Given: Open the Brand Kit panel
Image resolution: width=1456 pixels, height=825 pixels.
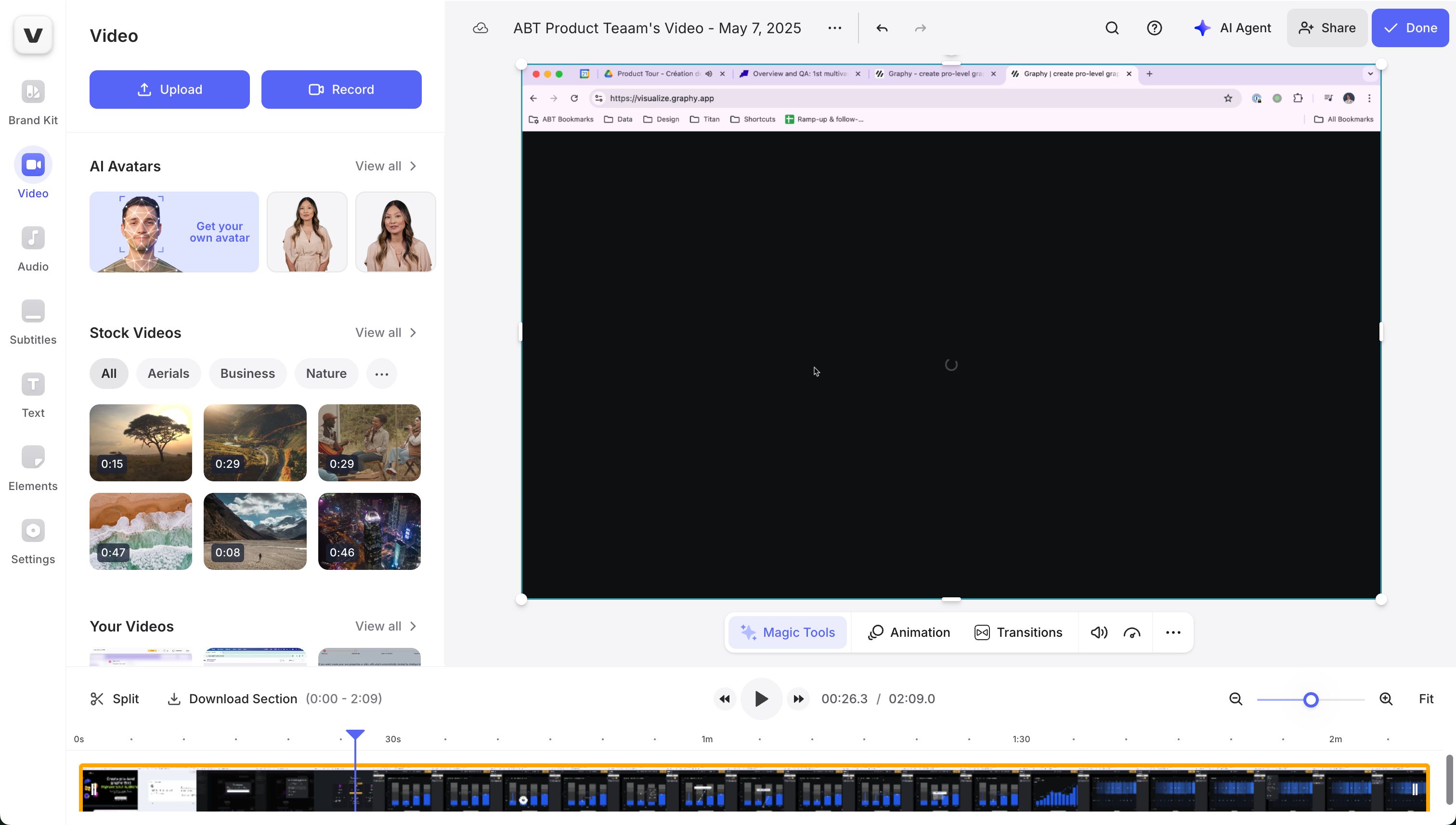Looking at the screenshot, I should coord(33,103).
